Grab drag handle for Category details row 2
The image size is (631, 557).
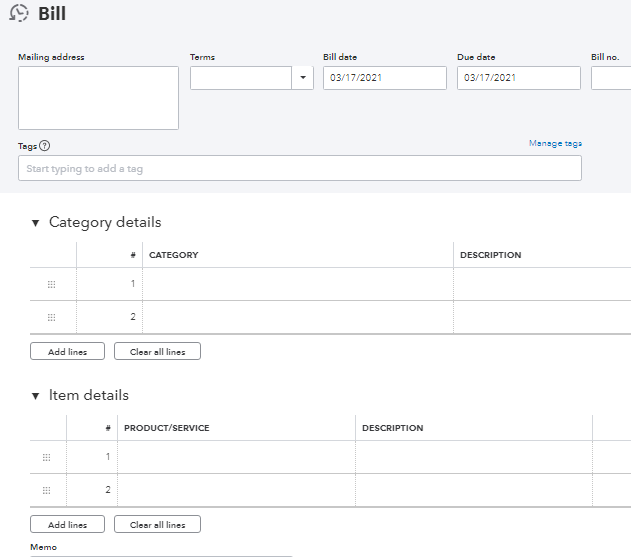tap(51, 317)
